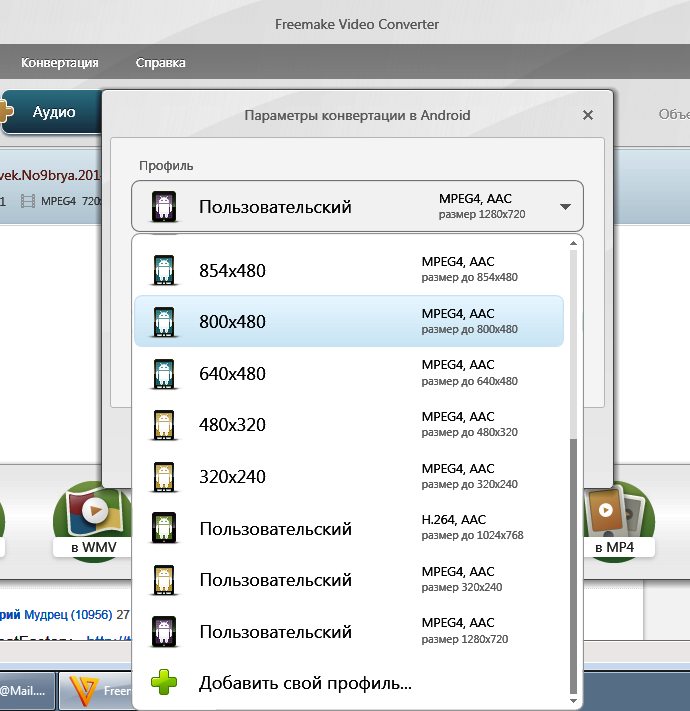Pick the 480x320 profile
Viewport: 690px width, 711px height.
[x=349, y=425]
